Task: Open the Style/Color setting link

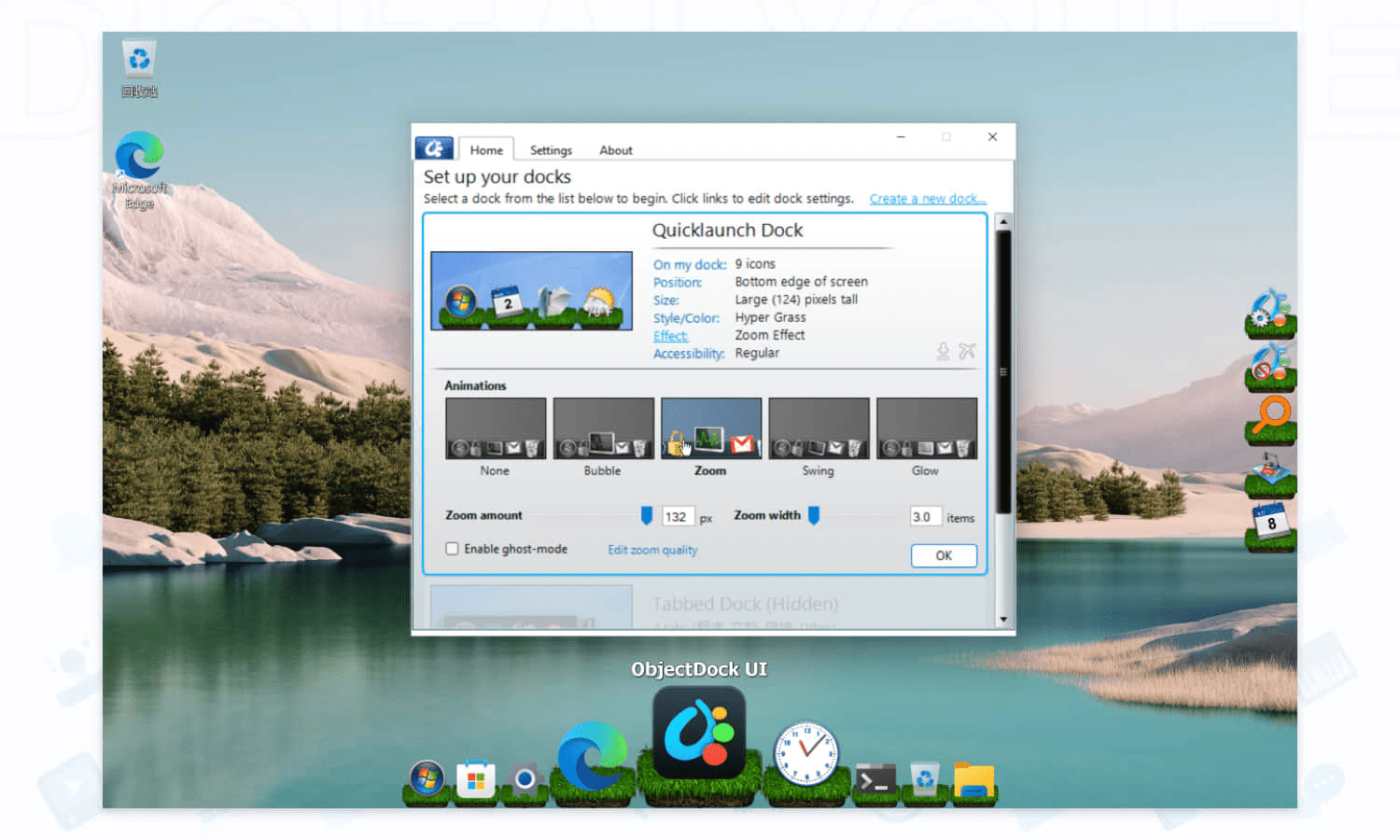Action: tap(687, 318)
